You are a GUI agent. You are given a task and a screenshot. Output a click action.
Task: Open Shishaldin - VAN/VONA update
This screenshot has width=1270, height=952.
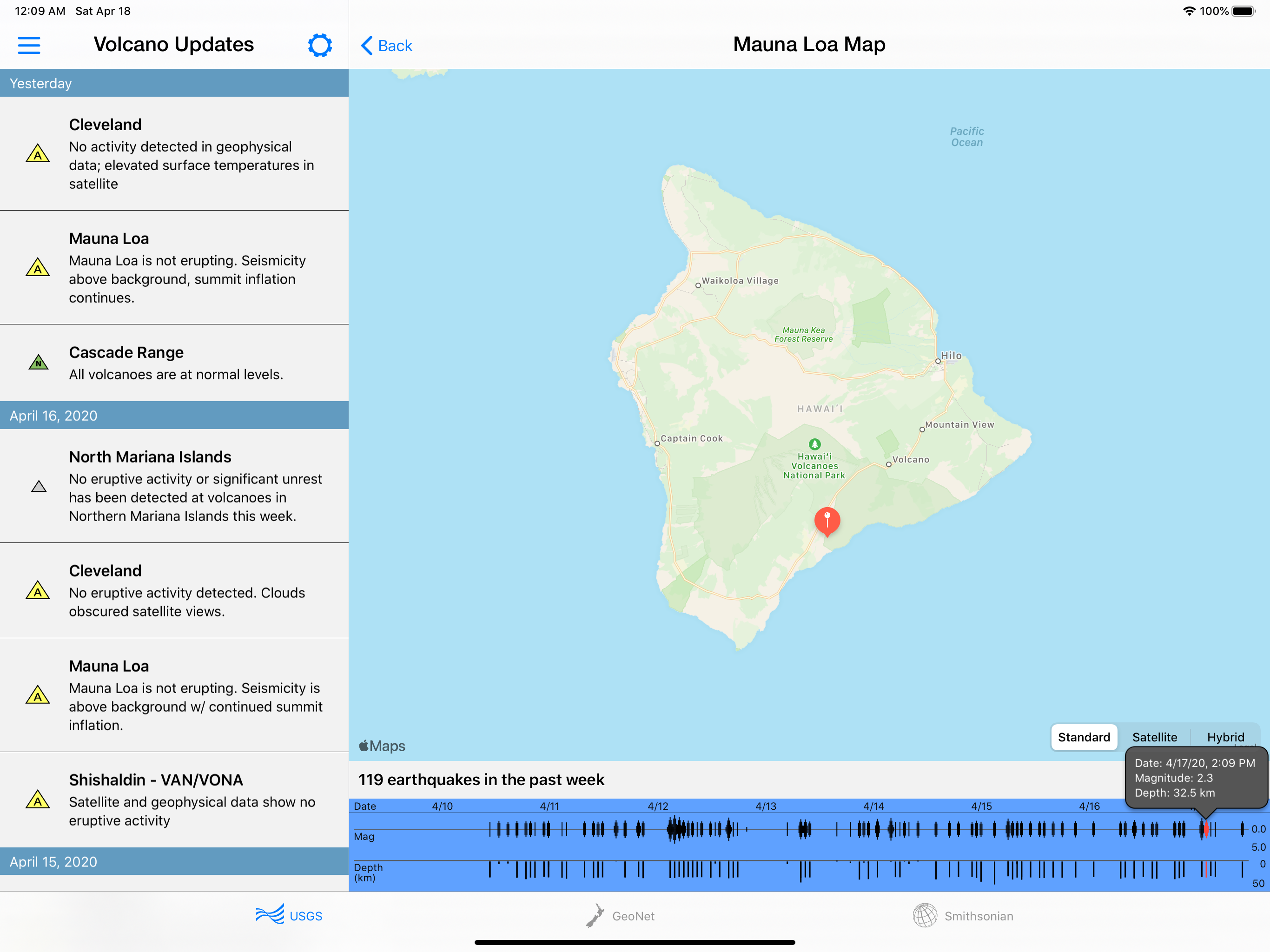174,799
